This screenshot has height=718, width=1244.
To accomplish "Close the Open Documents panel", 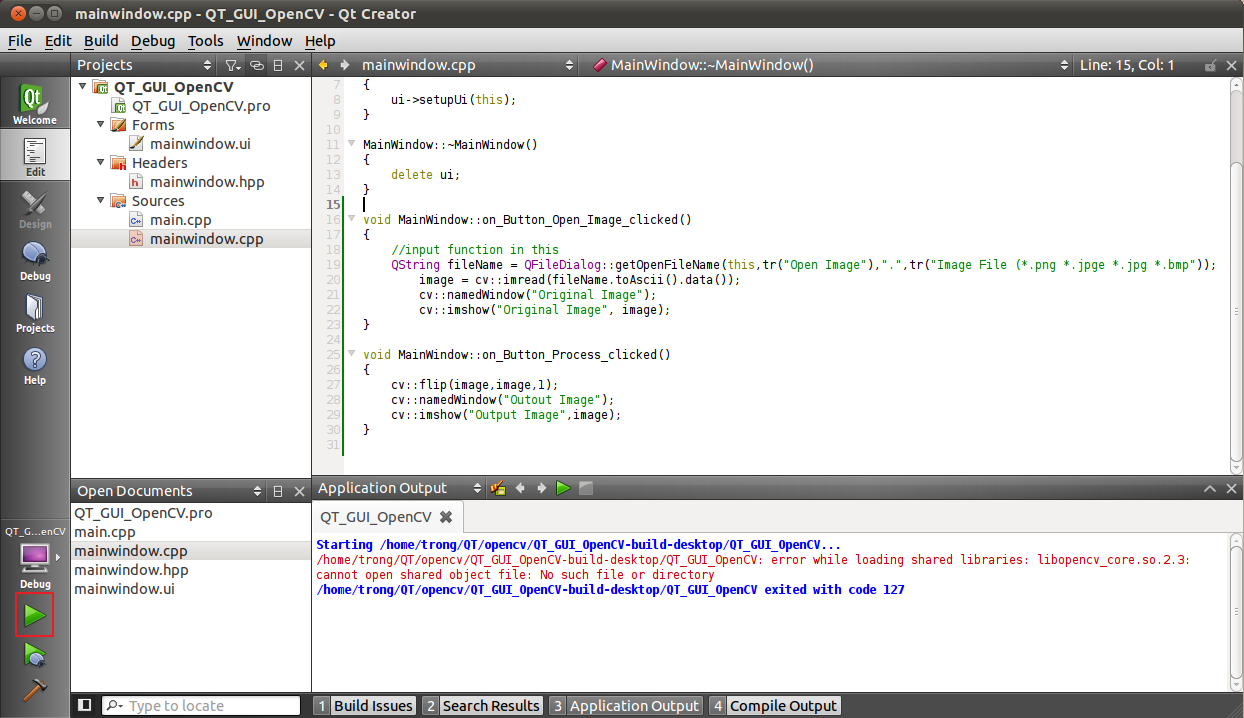I will click(299, 491).
